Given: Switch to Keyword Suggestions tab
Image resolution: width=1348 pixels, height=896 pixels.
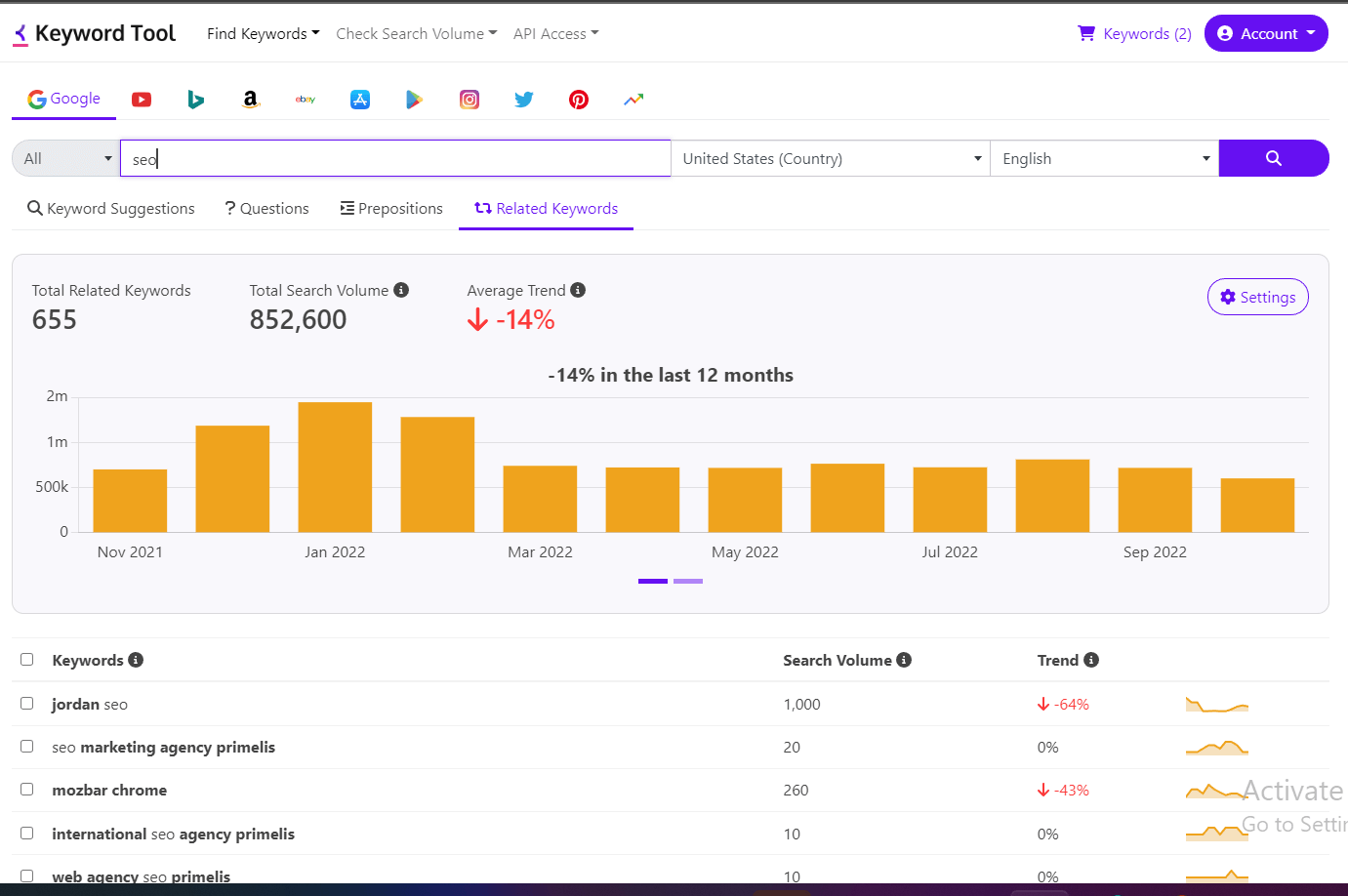Looking at the screenshot, I should 111,209.
